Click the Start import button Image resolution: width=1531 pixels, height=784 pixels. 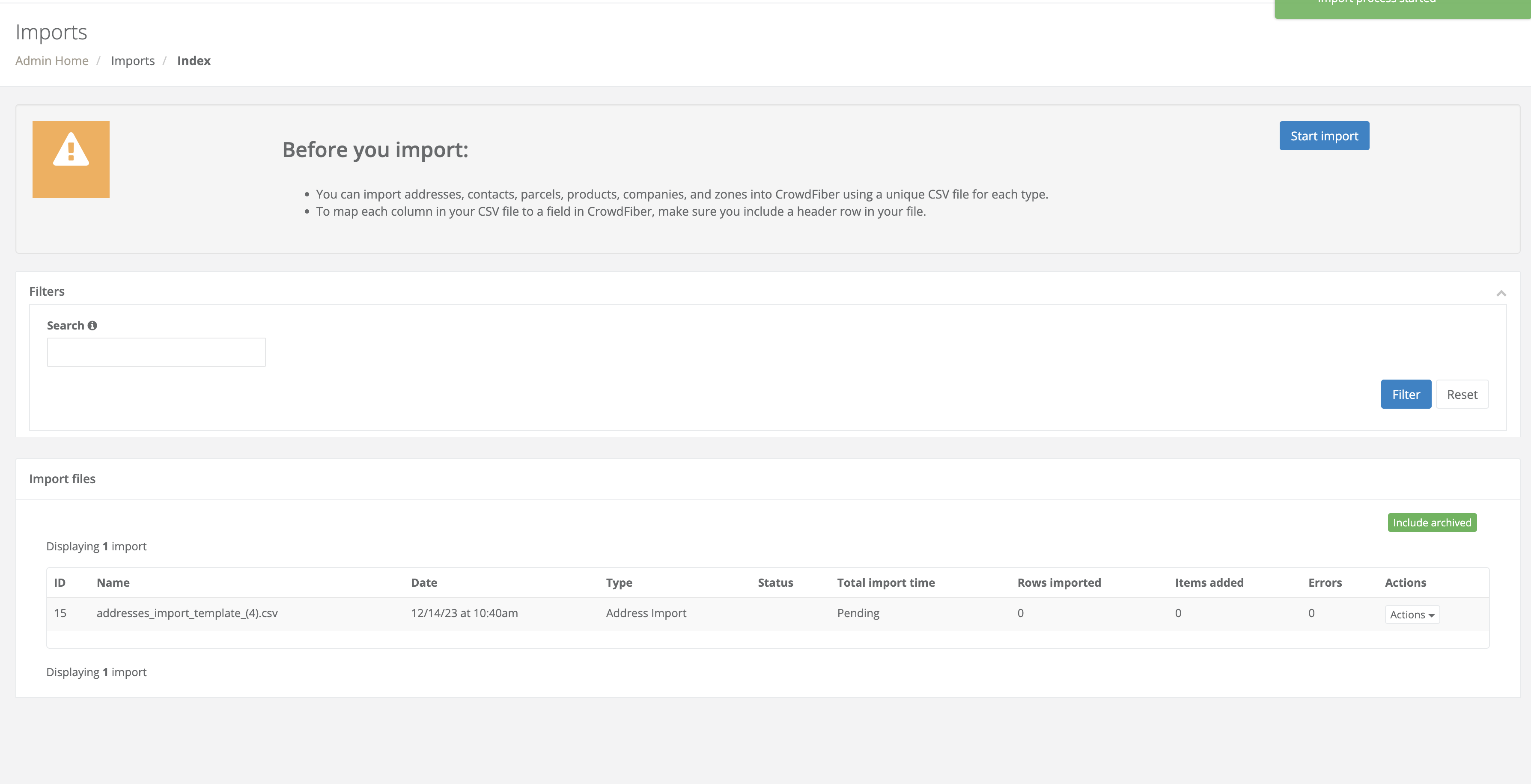(x=1324, y=135)
